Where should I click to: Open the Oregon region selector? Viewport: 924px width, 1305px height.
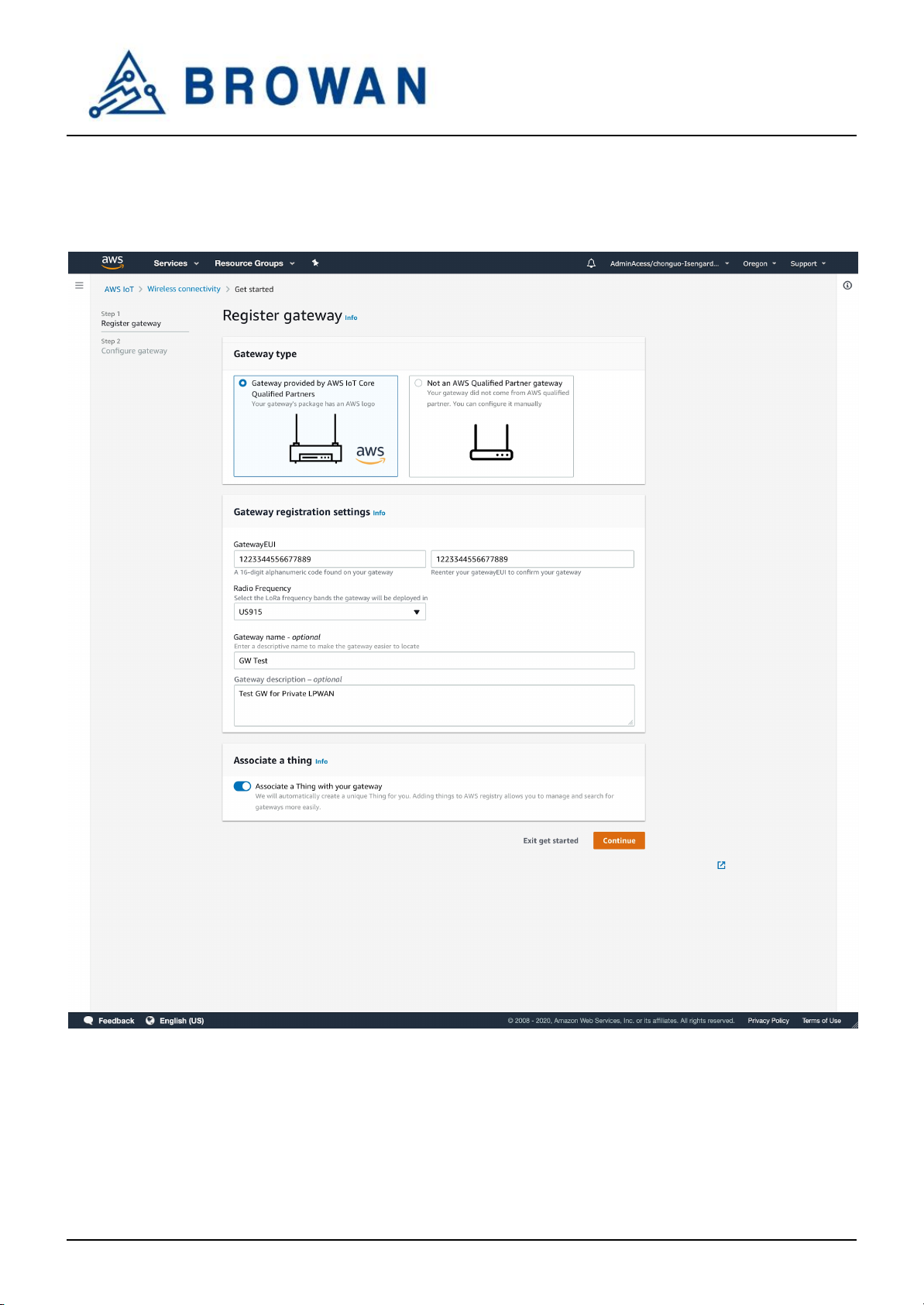coord(759,263)
